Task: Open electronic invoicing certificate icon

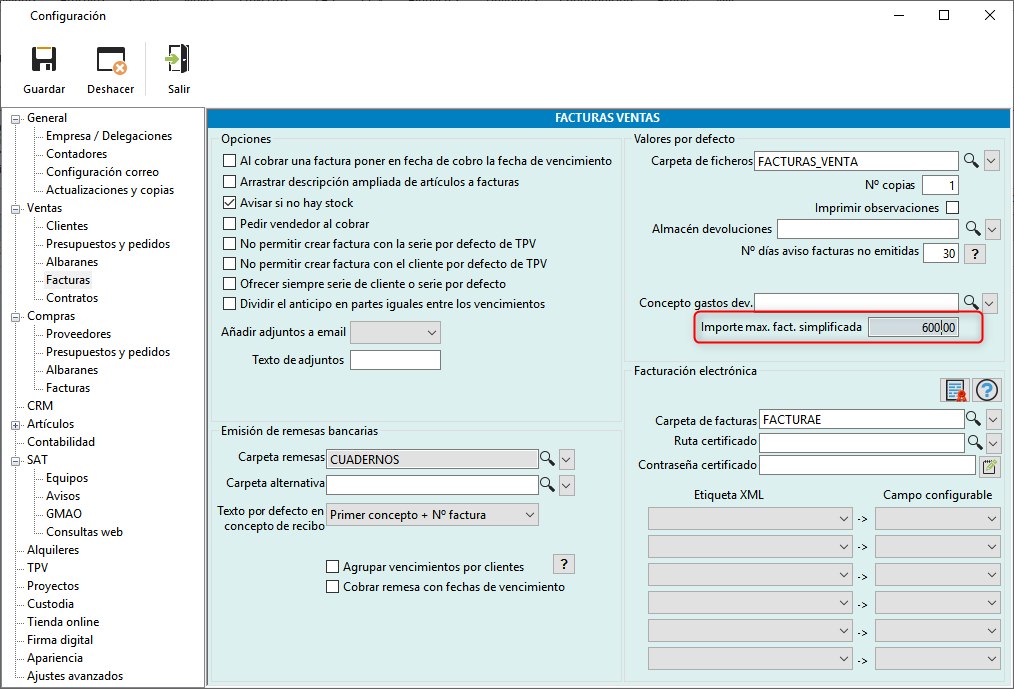Action: (955, 390)
